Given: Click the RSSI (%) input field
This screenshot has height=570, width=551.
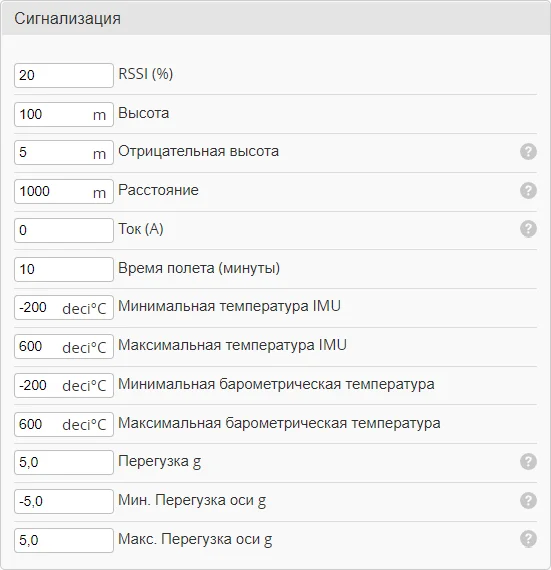Looking at the screenshot, I should pyautogui.click(x=64, y=75).
